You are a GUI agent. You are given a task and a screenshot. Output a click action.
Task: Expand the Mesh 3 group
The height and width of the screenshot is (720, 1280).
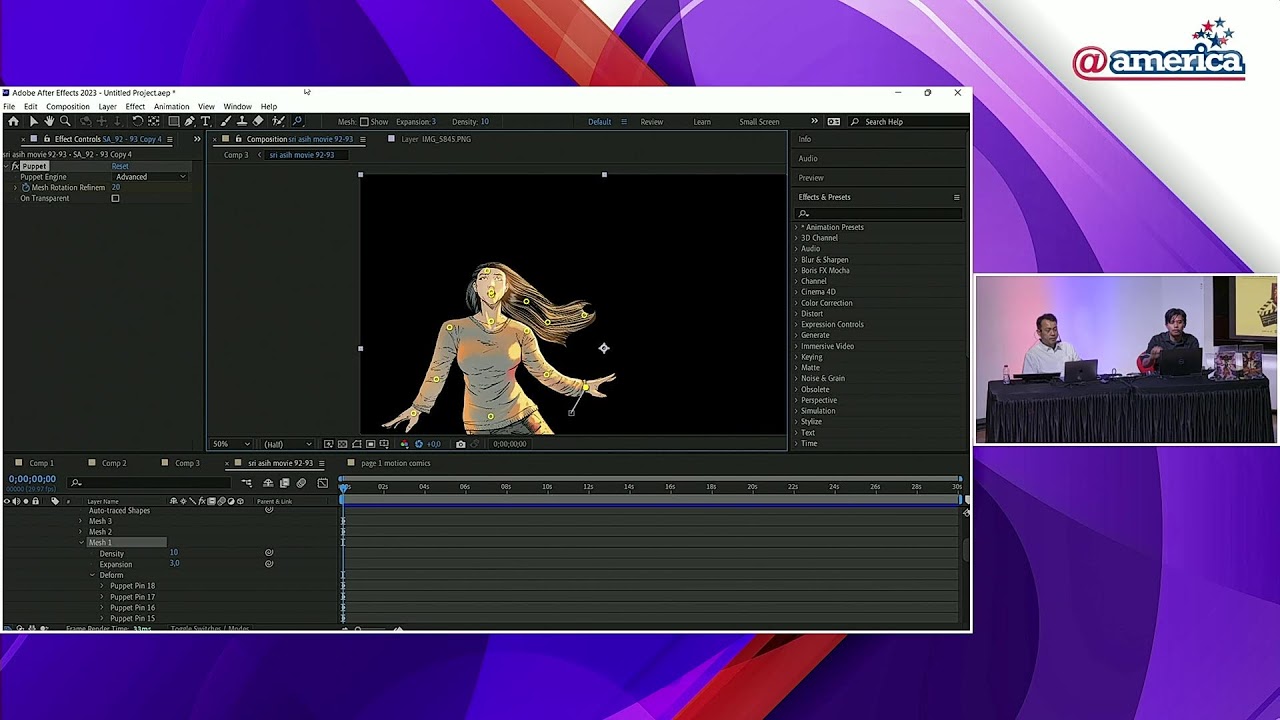81,521
